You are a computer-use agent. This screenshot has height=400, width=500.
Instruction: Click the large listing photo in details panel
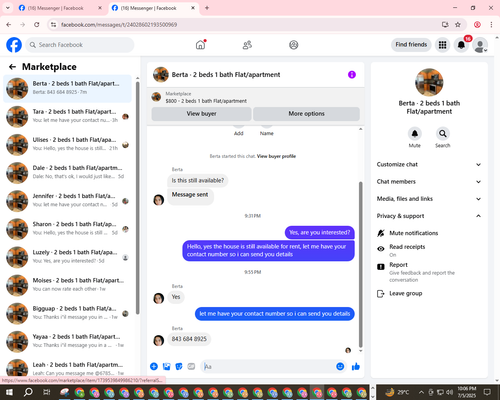click(429, 82)
